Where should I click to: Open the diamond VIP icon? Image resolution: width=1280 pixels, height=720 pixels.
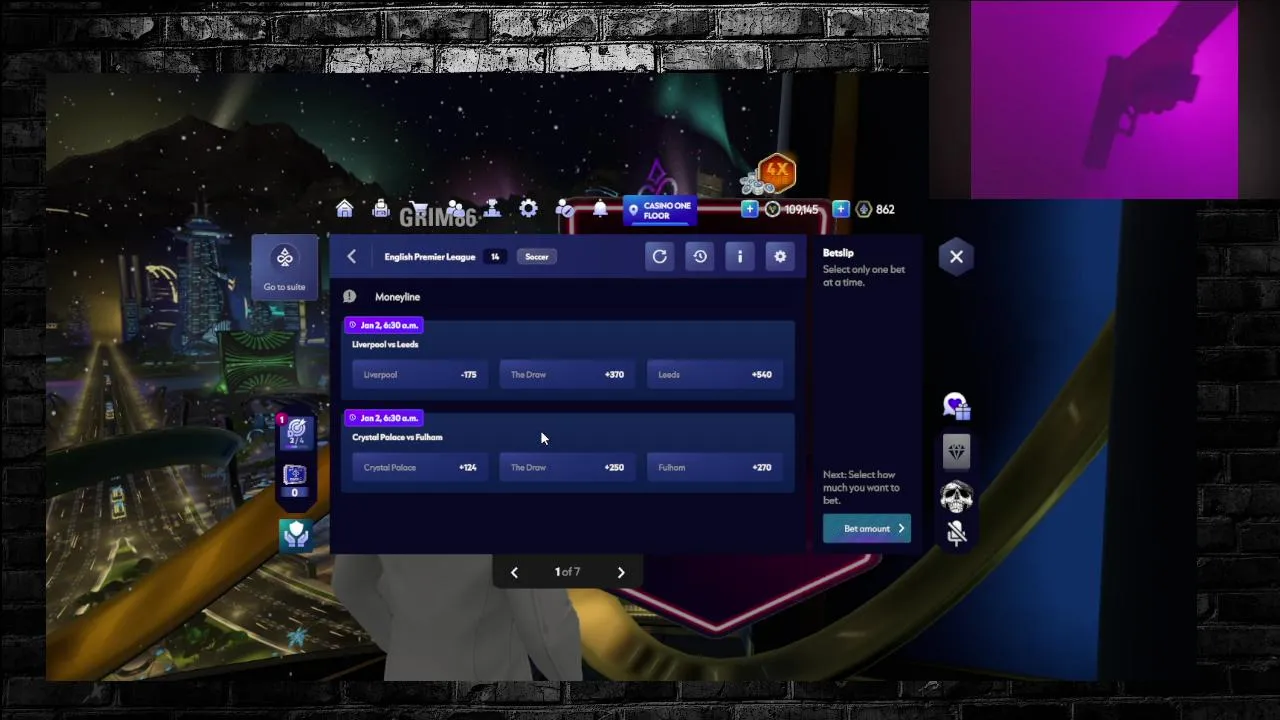(957, 452)
